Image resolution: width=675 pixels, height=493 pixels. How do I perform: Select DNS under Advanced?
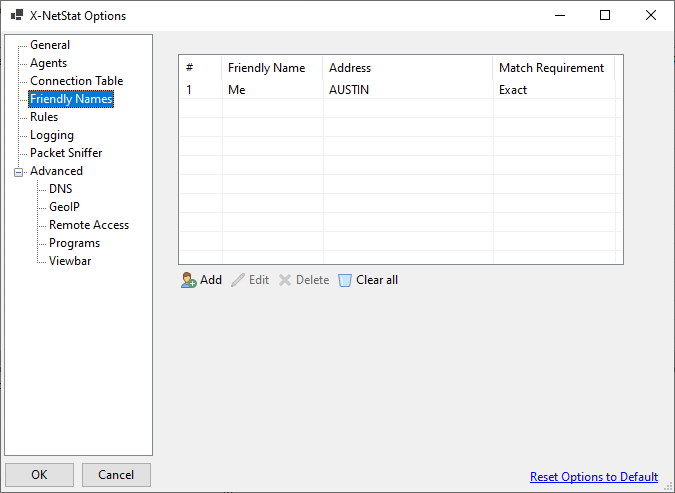(61, 189)
